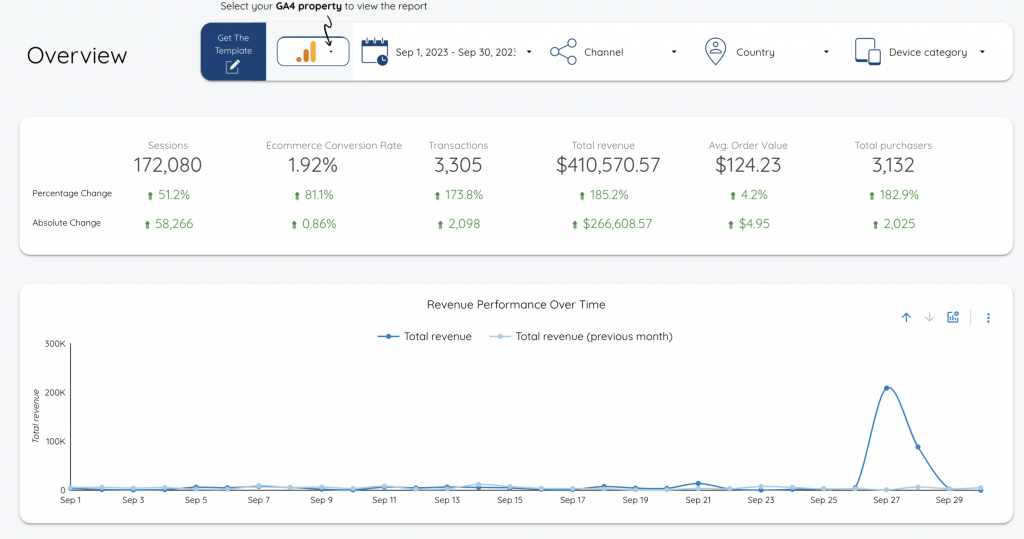The width and height of the screenshot is (1024, 539).
Task: Click the Ecommerce Conversion Rate label
Action: [334, 146]
